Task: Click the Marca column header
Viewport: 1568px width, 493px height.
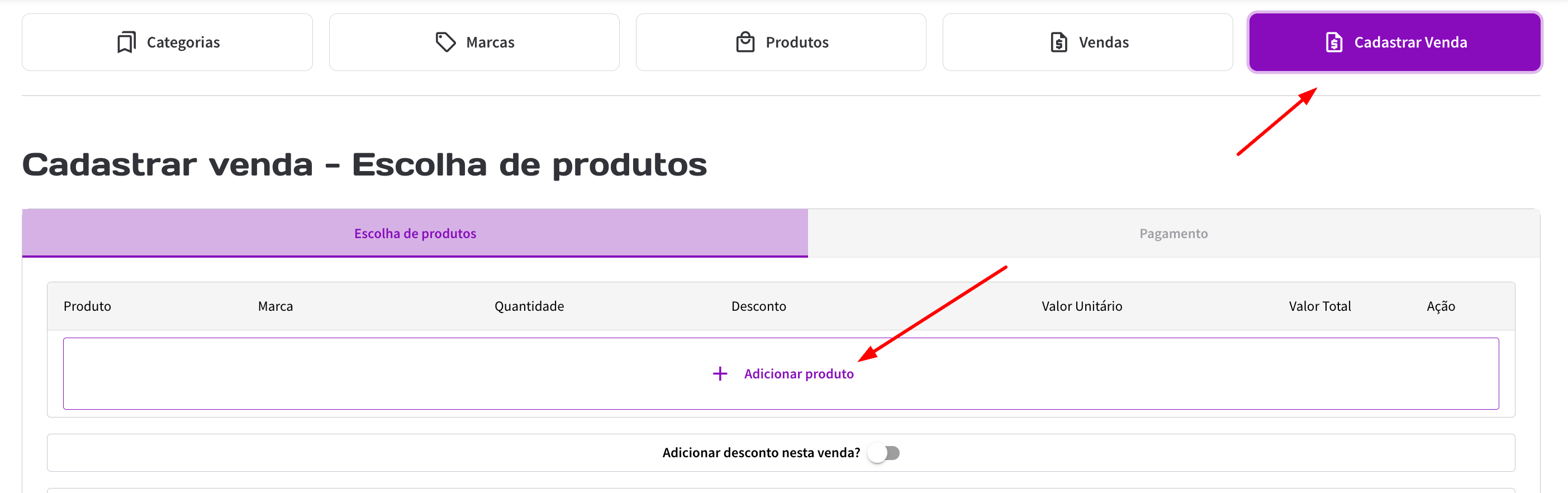Action: click(x=275, y=306)
